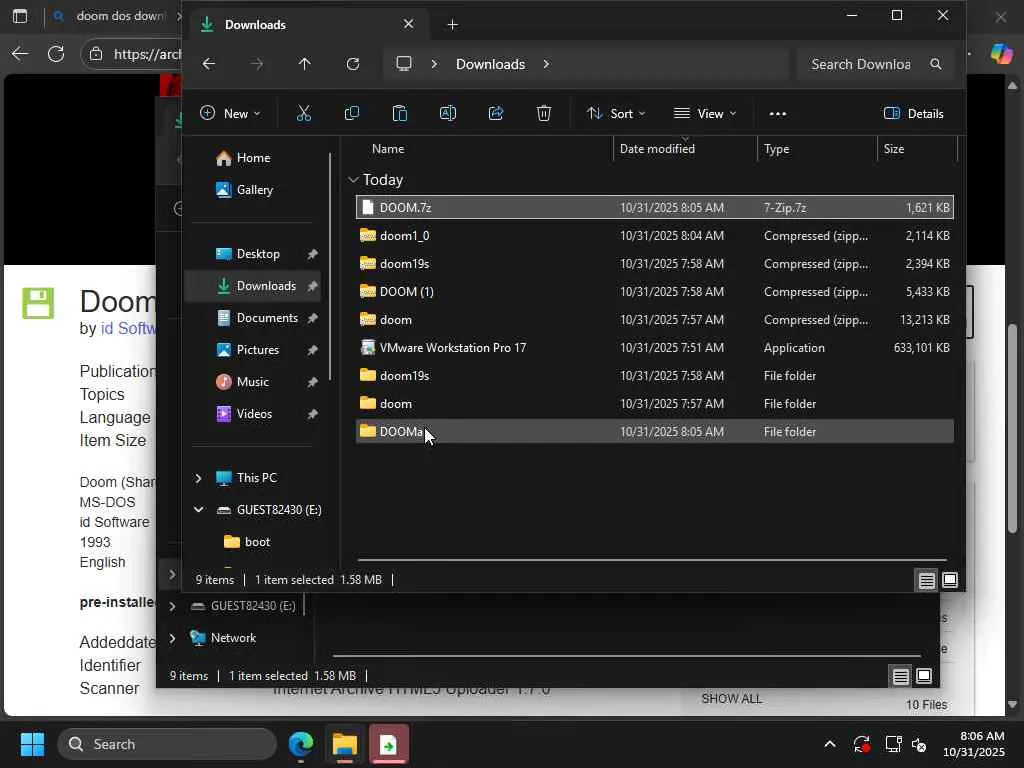Click the This PC monitor icon in address bar

(404, 64)
